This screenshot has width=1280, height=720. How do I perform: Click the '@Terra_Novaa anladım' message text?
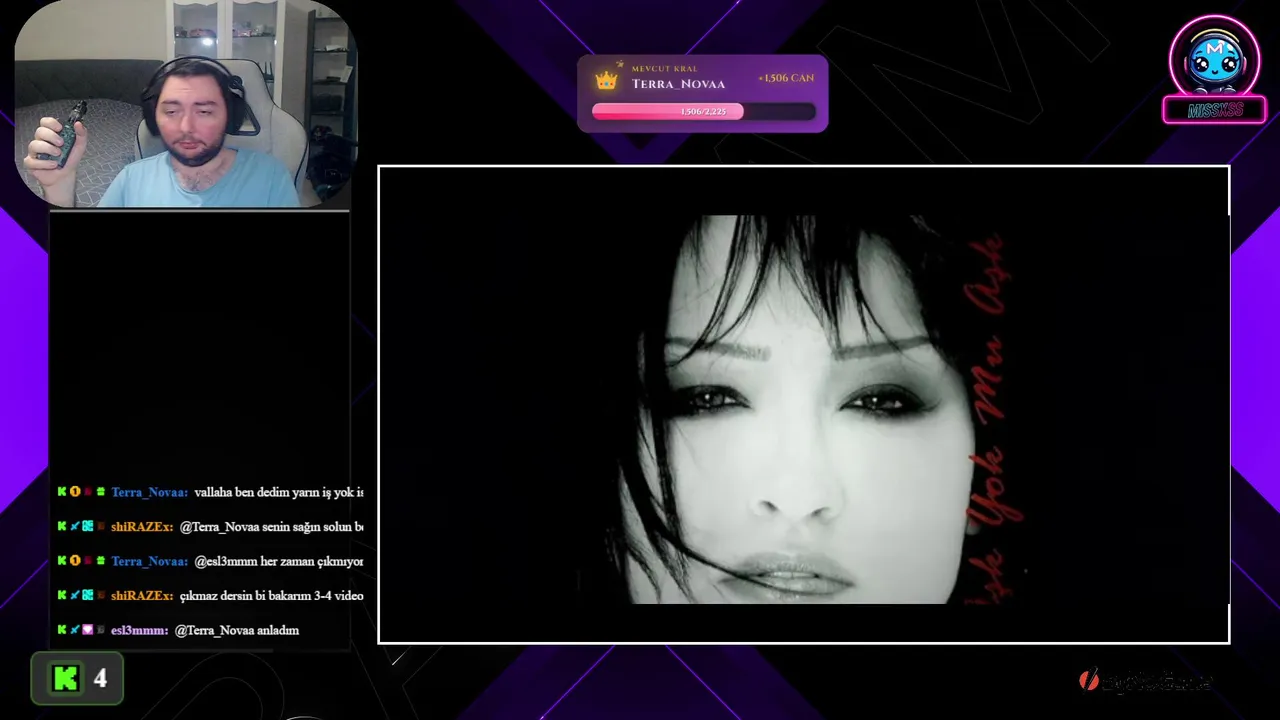click(x=237, y=630)
